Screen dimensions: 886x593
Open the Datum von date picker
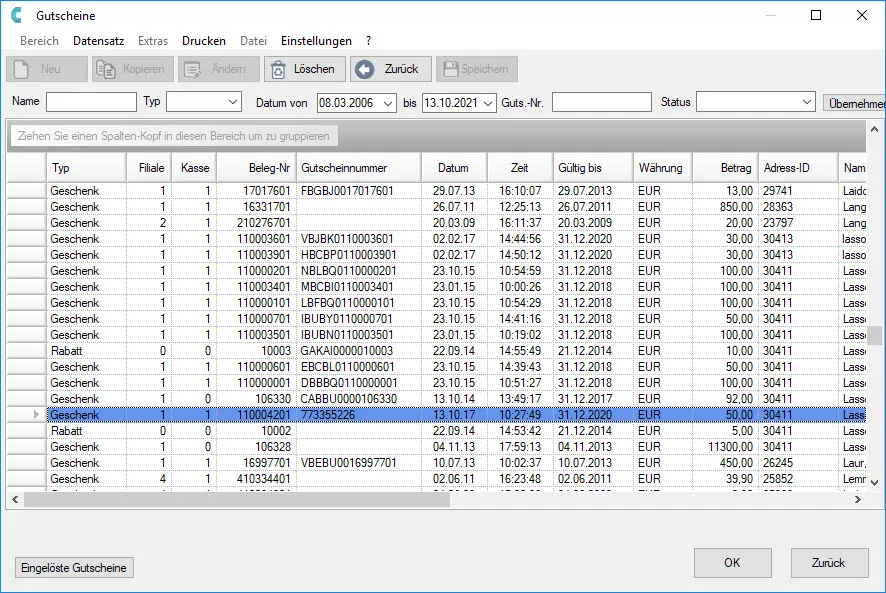pyautogui.click(x=388, y=102)
